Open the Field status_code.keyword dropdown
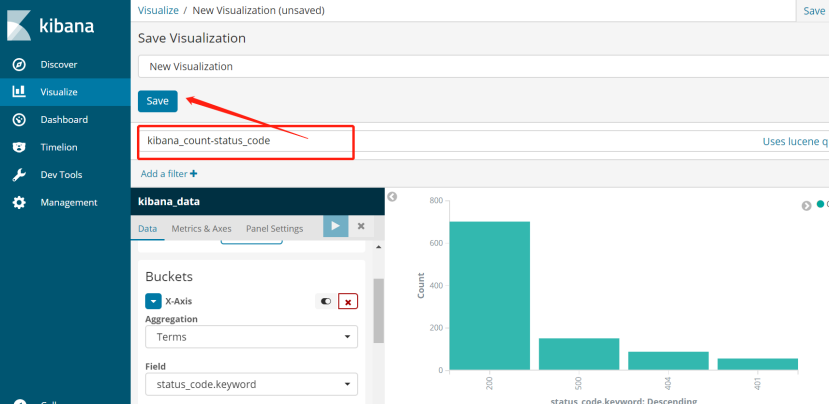This screenshot has height=405, width=830. coord(251,384)
